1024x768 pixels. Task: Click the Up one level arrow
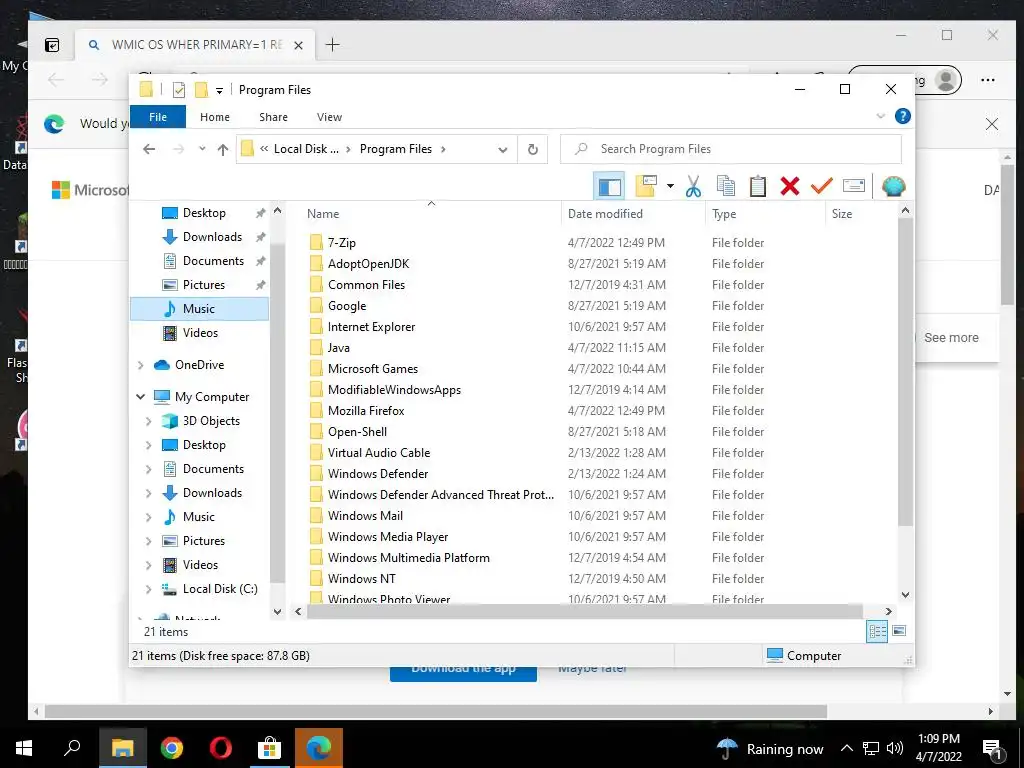[x=223, y=150]
